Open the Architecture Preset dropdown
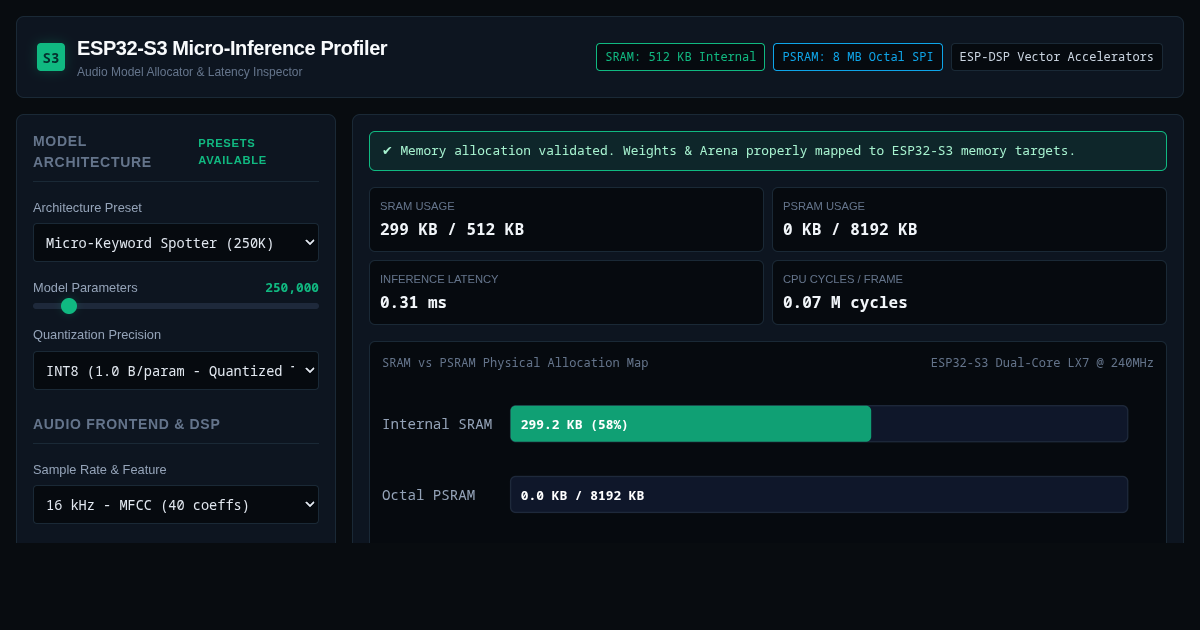1200x630 pixels. (x=176, y=243)
